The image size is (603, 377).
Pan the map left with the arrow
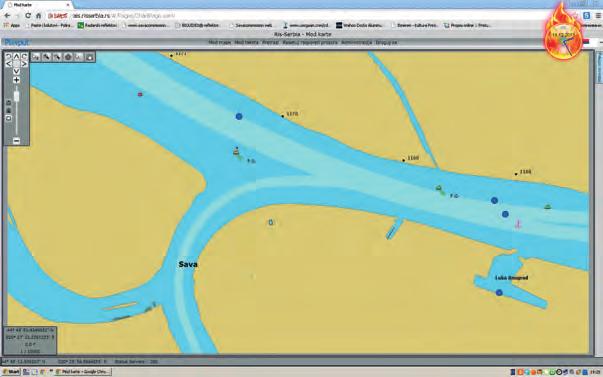coord(9,64)
